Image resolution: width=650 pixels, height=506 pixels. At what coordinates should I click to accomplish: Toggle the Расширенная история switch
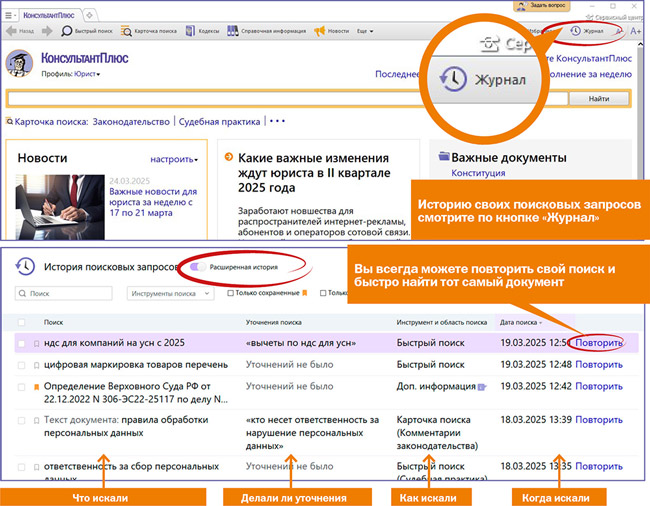click(198, 267)
